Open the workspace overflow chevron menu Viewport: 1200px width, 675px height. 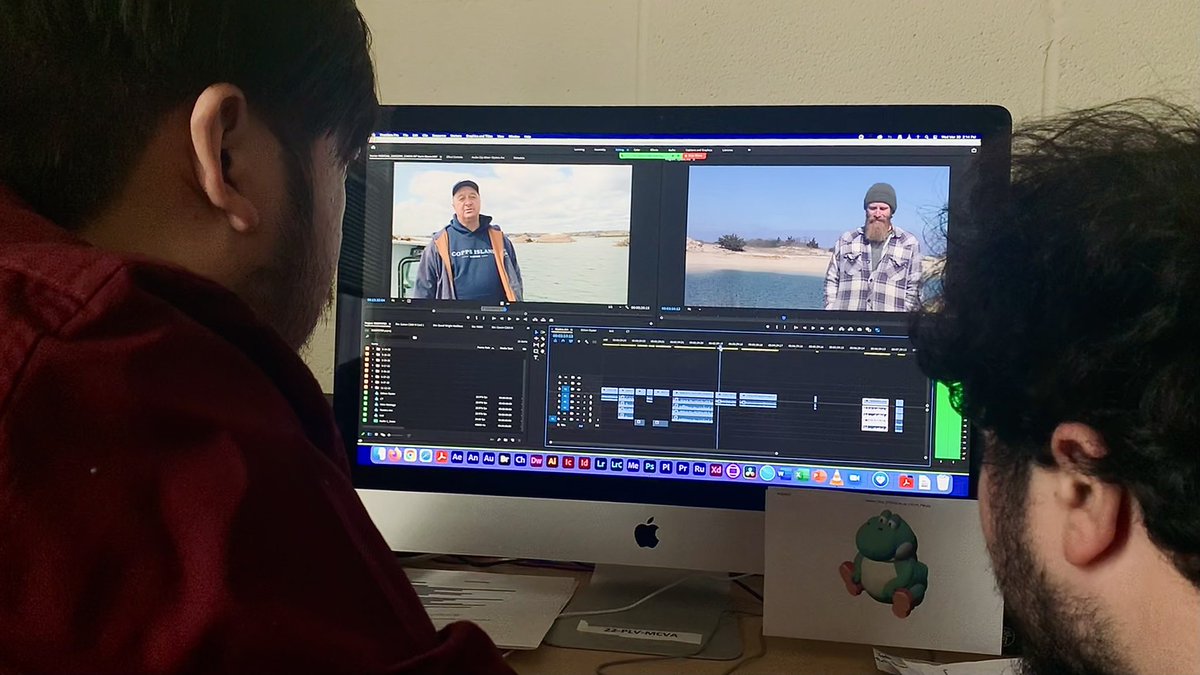(x=747, y=148)
